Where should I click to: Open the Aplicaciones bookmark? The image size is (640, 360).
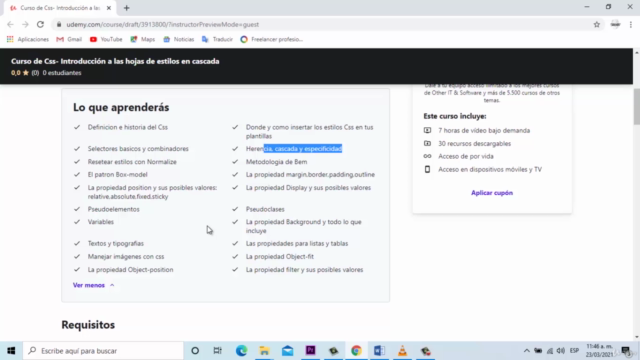click(x=28, y=39)
